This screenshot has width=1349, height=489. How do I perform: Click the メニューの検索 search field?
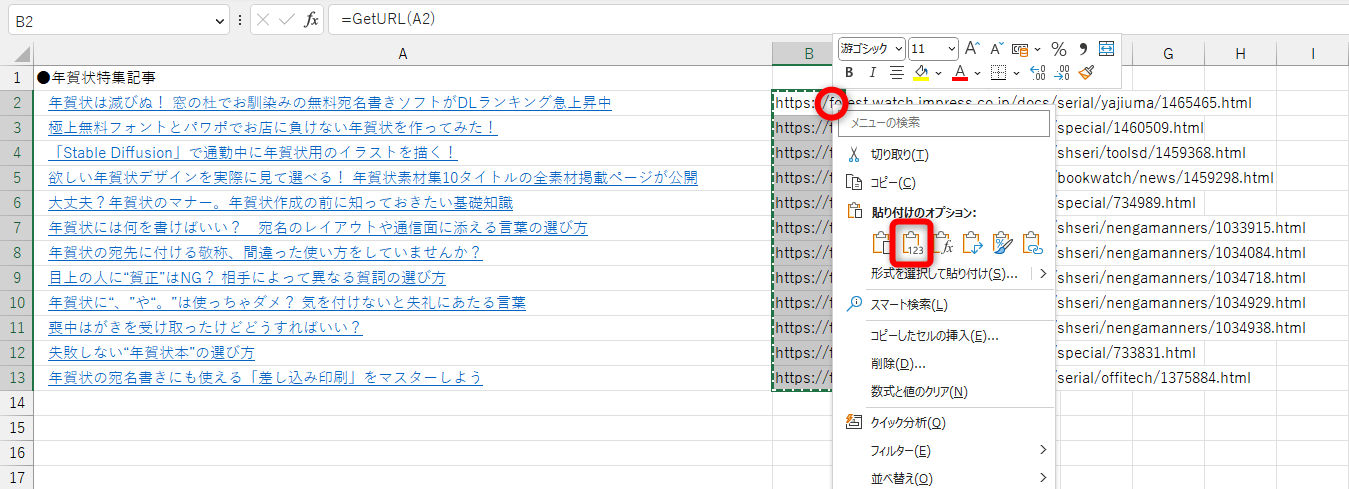point(943,122)
